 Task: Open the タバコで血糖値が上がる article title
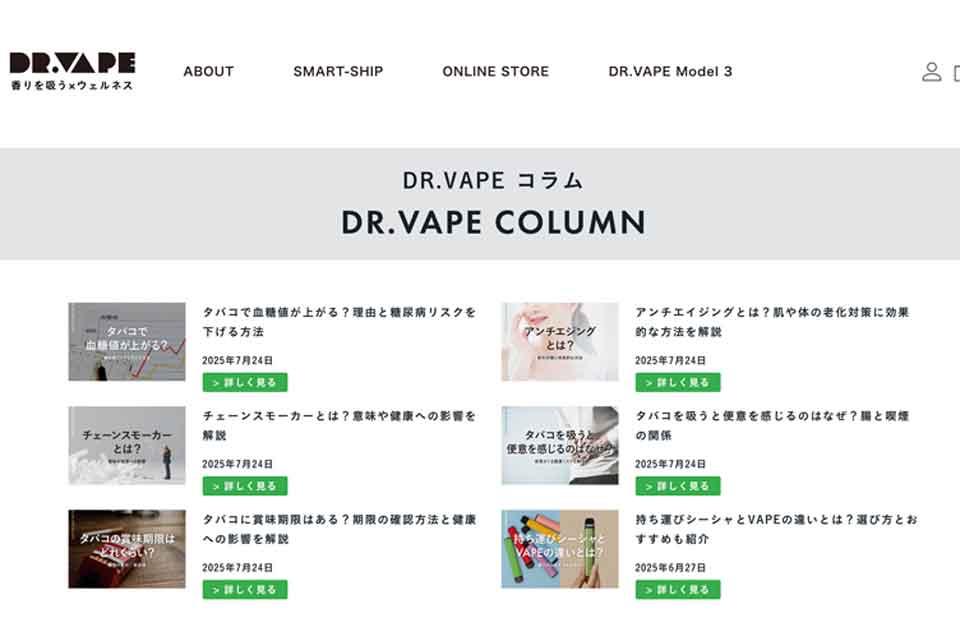(x=339, y=322)
